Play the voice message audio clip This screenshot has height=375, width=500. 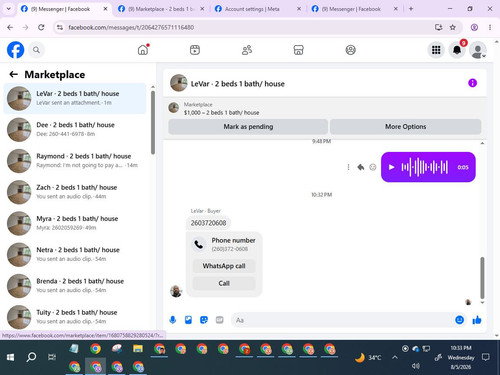[x=392, y=167]
